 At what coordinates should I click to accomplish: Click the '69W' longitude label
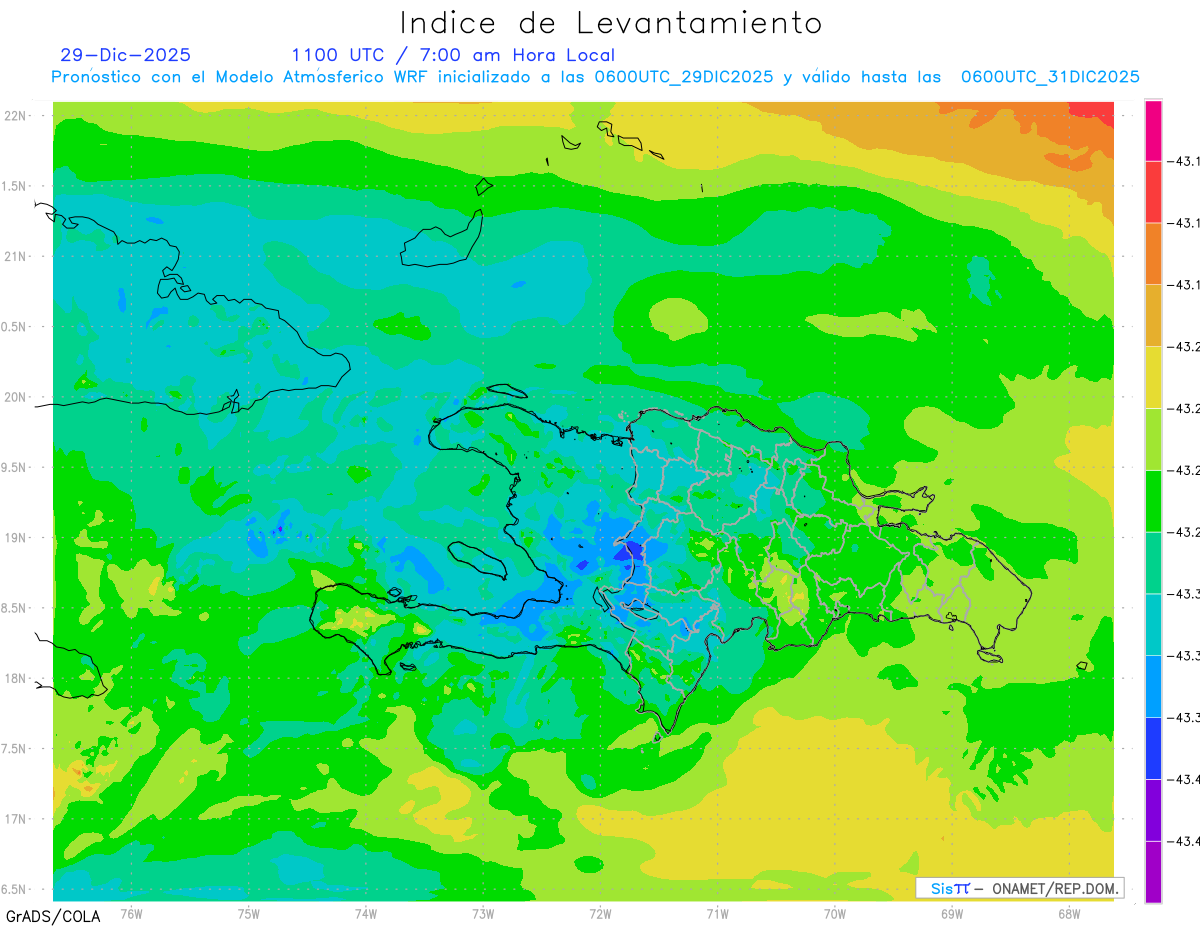tap(952, 914)
